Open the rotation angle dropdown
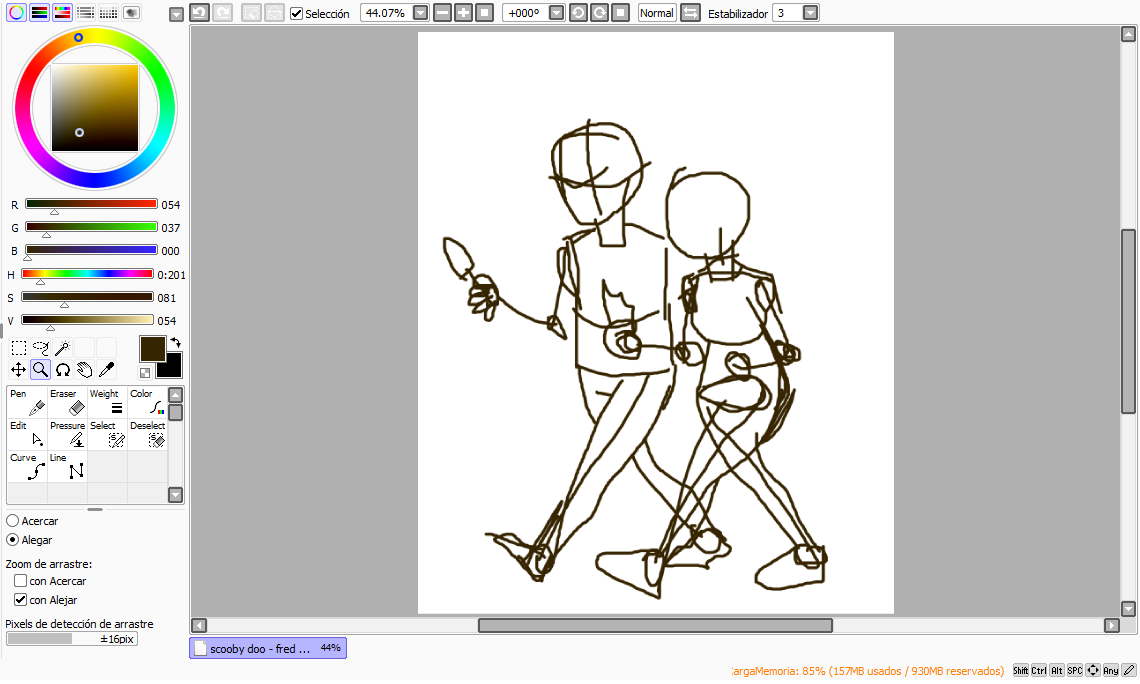The height and width of the screenshot is (684, 1140). pos(556,13)
